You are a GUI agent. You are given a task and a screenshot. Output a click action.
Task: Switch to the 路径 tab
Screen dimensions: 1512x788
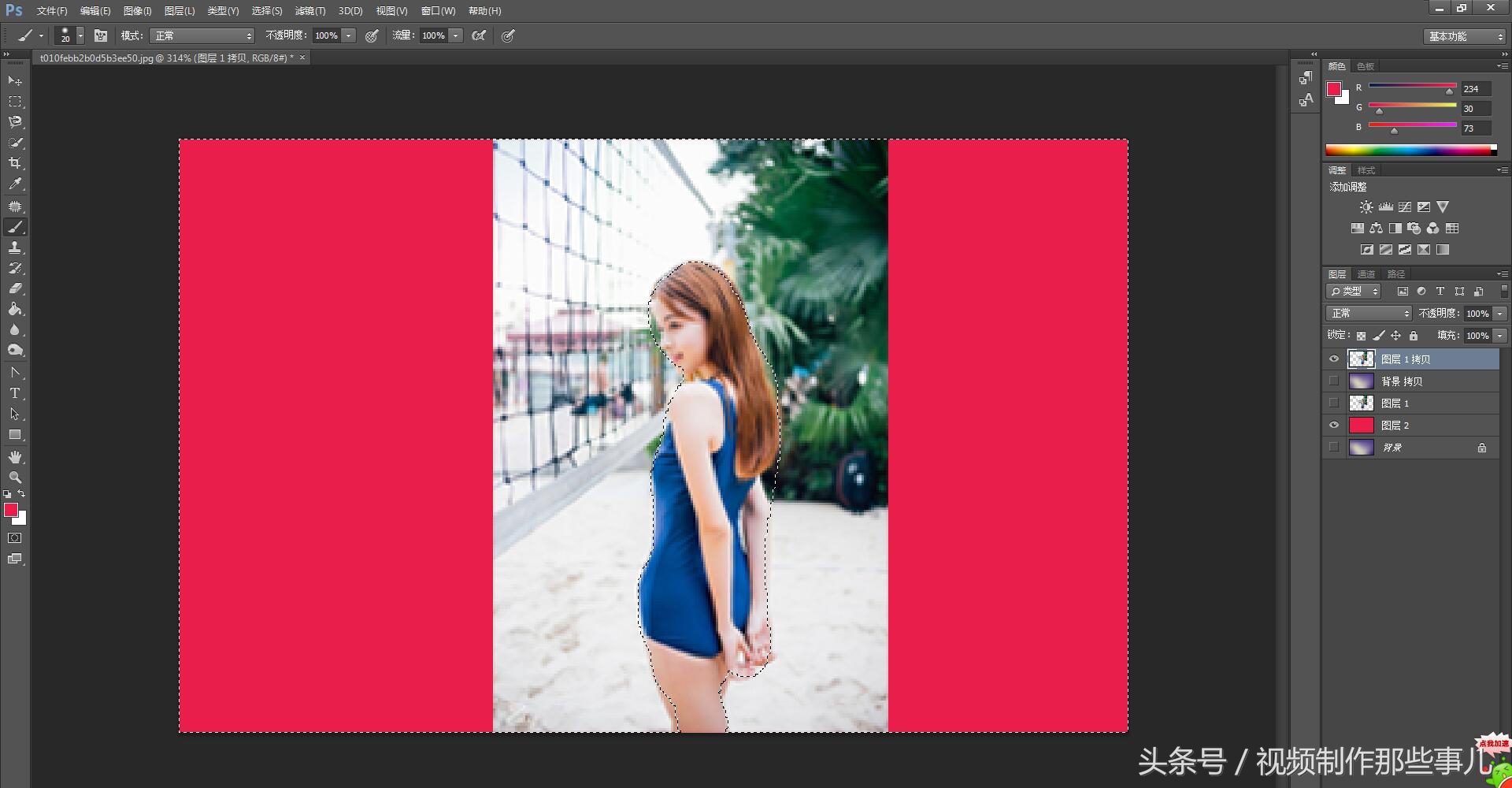(x=1396, y=274)
